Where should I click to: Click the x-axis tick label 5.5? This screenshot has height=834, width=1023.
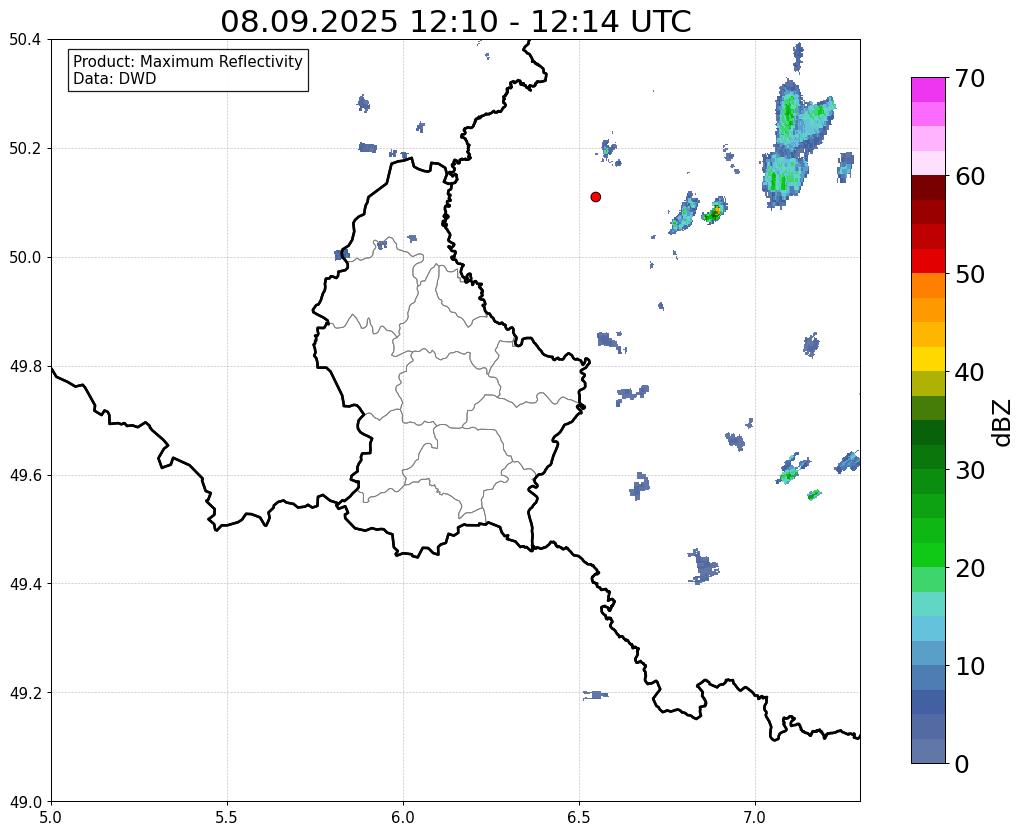pos(227,818)
